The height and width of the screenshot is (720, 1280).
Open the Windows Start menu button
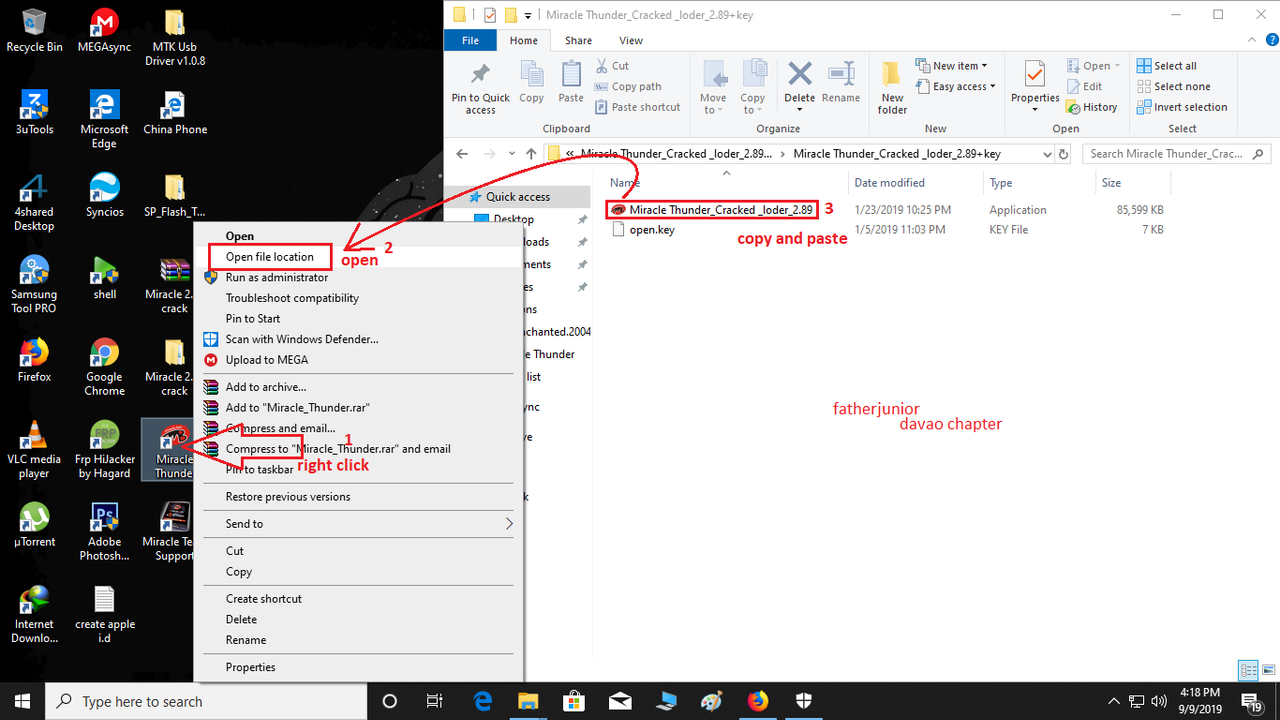coord(22,701)
